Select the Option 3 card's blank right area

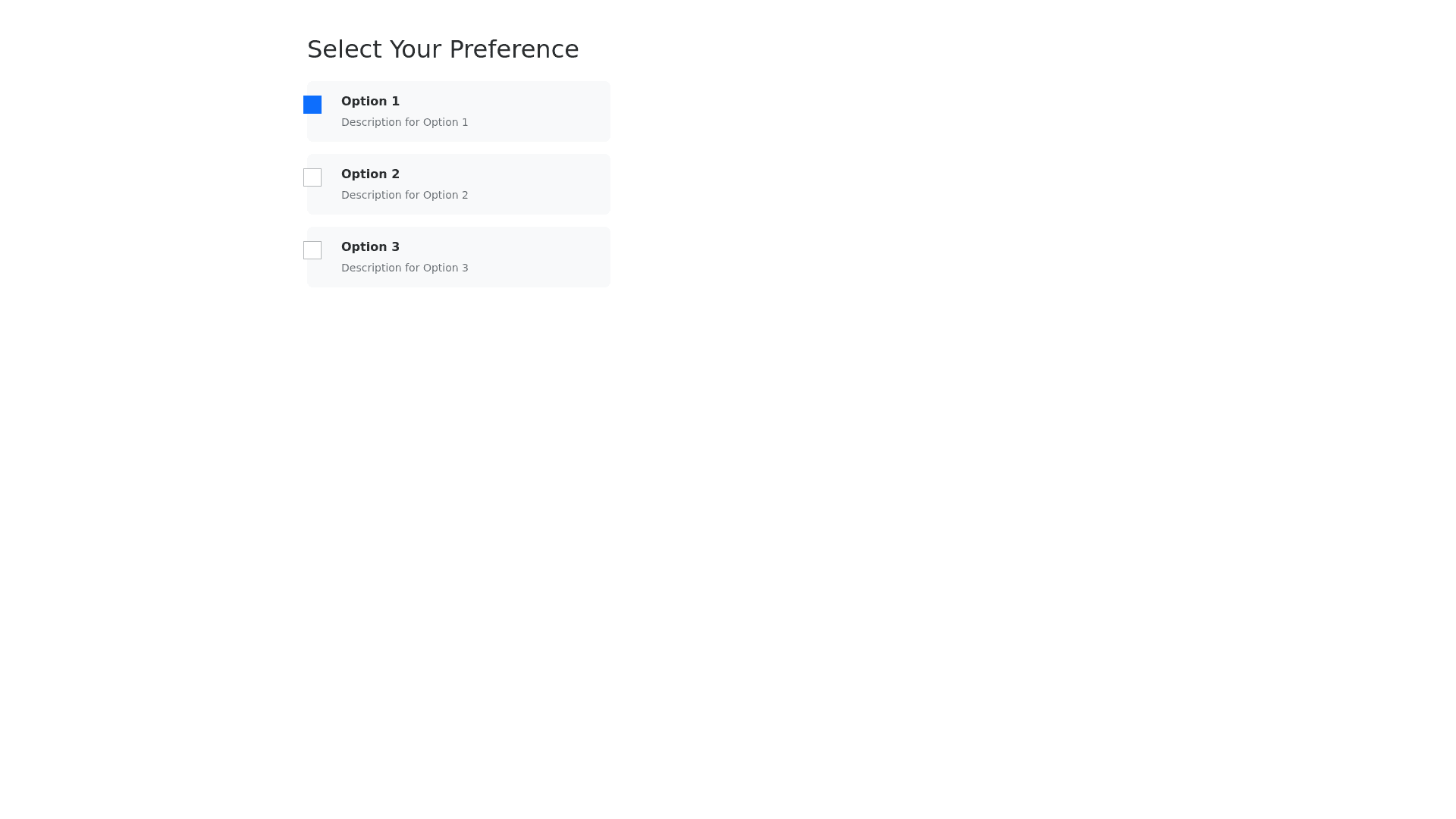pos(546,256)
